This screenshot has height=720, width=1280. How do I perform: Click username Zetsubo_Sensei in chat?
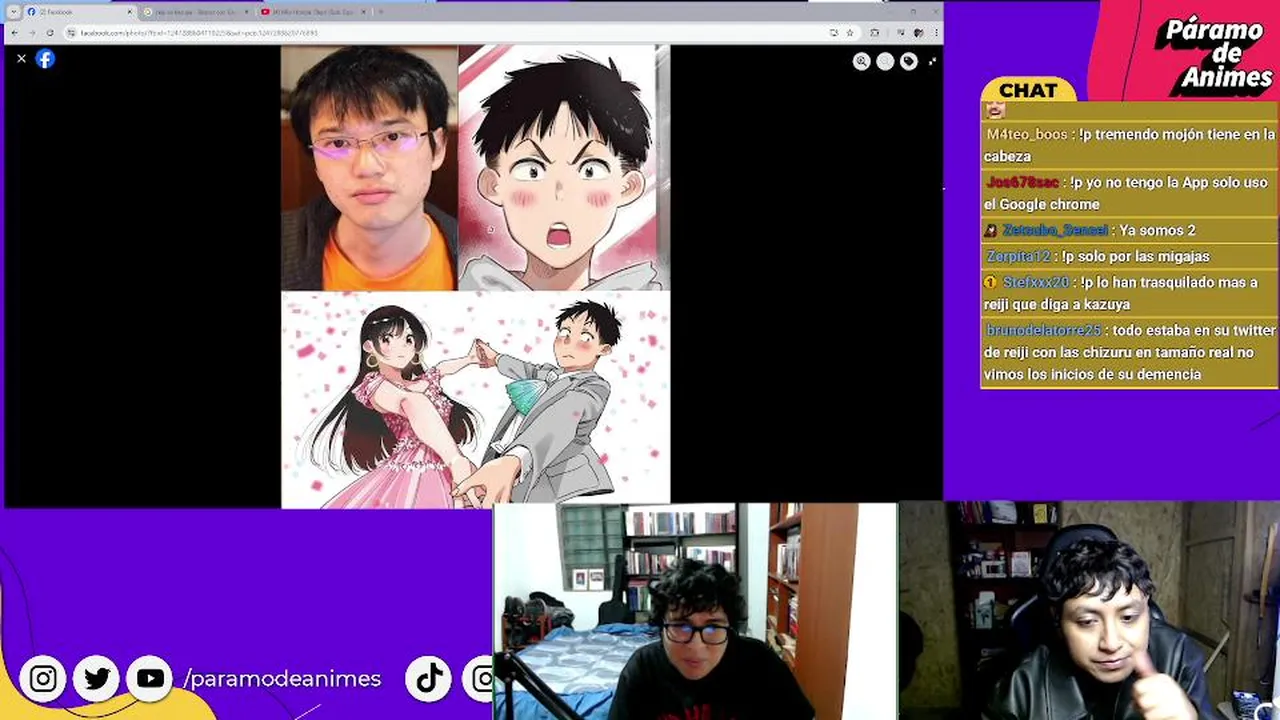(x=1055, y=230)
